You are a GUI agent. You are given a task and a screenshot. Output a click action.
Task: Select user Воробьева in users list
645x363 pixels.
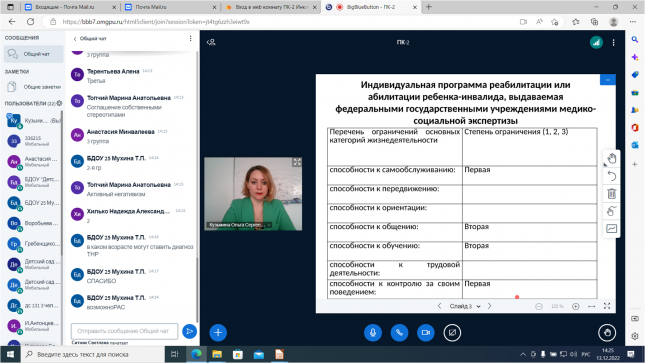[34, 223]
